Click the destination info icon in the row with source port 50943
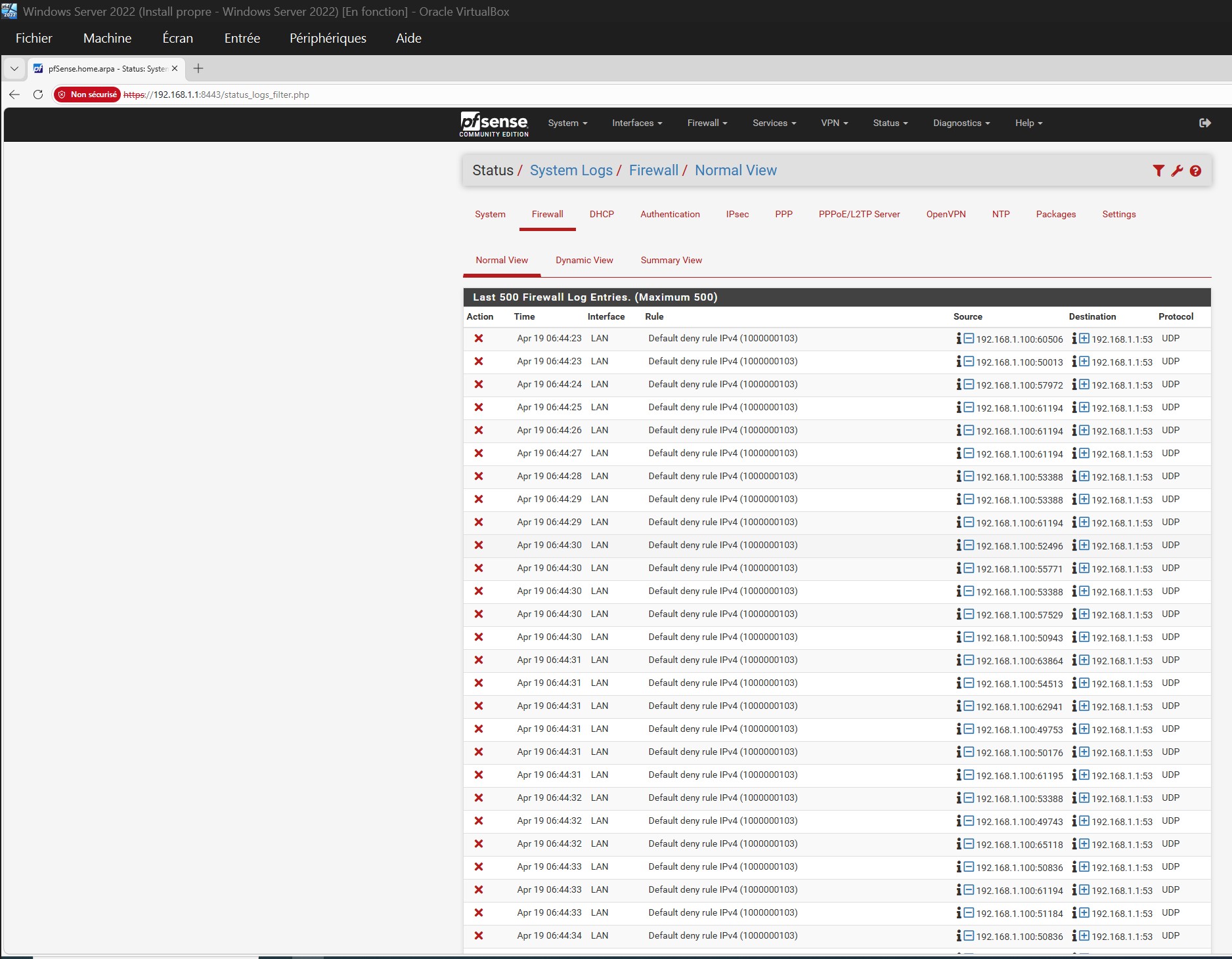This screenshot has width=1232, height=959. 1074,637
